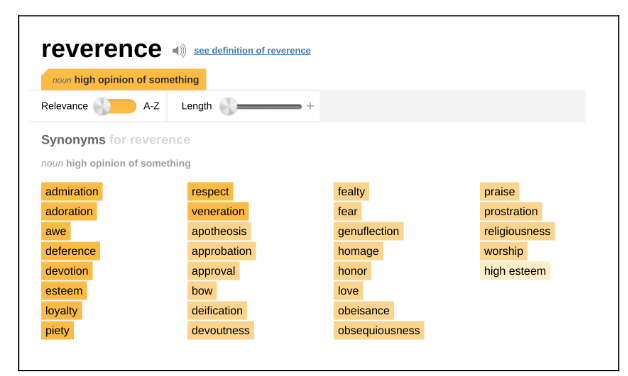Click the word awe
Viewport: 628px width, 376px height.
point(56,231)
